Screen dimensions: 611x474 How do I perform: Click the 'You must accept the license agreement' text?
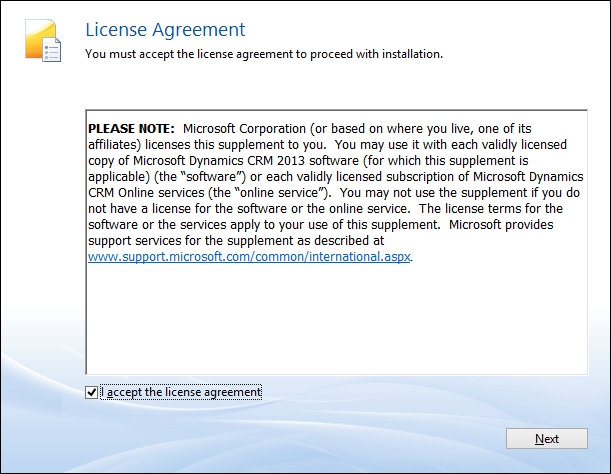click(x=264, y=54)
